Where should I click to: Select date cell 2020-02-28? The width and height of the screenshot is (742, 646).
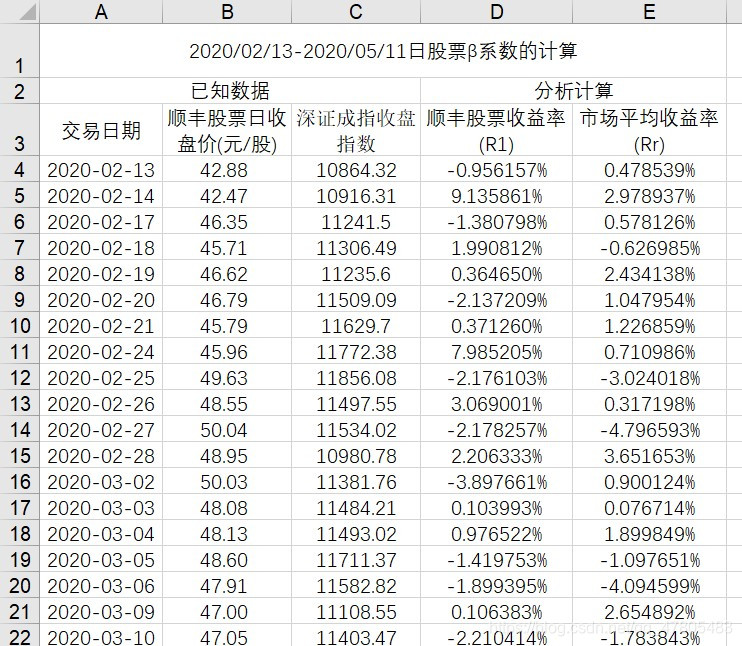(101, 455)
